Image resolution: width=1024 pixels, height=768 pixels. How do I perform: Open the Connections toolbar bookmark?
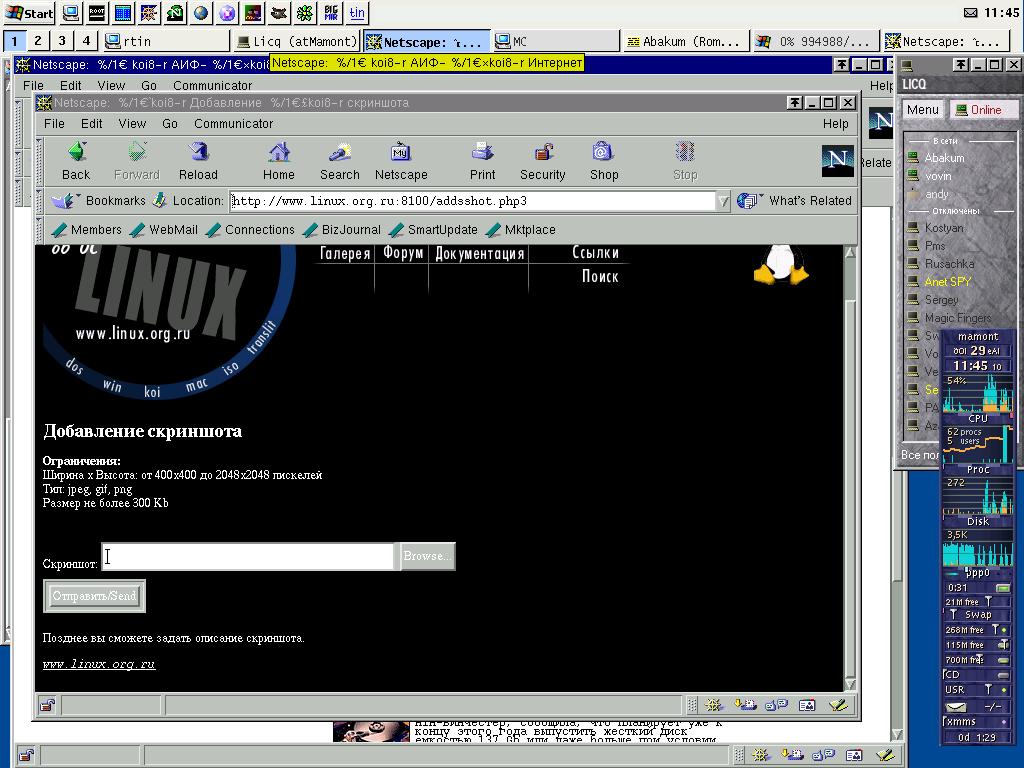pyautogui.click(x=250, y=230)
